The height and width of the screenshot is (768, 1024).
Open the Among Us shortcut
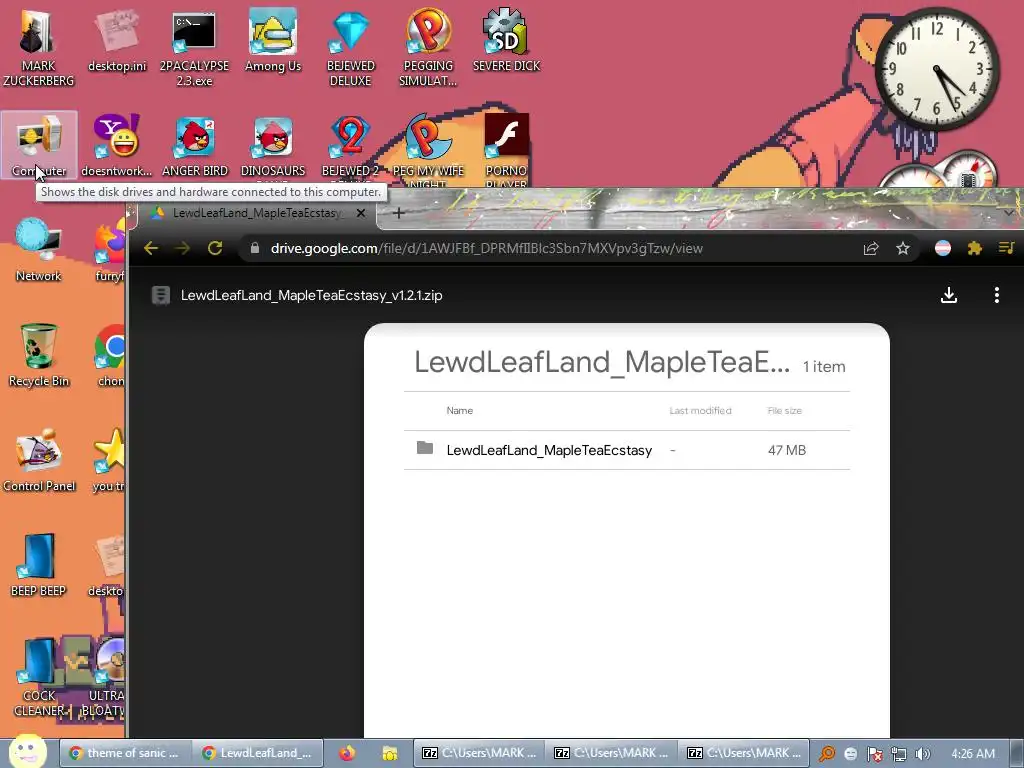click(273, 42)
